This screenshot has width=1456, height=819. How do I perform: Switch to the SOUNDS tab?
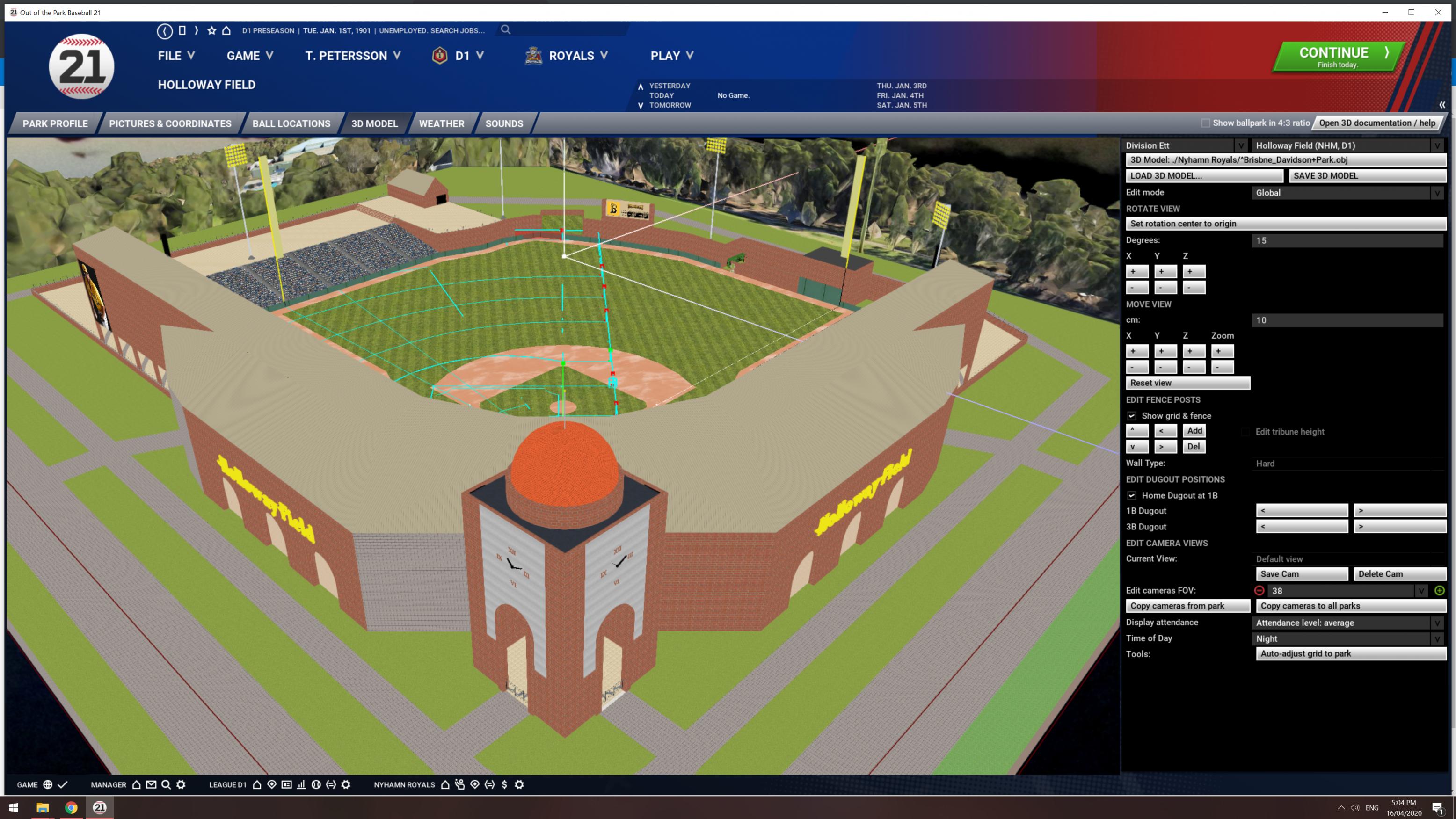pos(504,123)
